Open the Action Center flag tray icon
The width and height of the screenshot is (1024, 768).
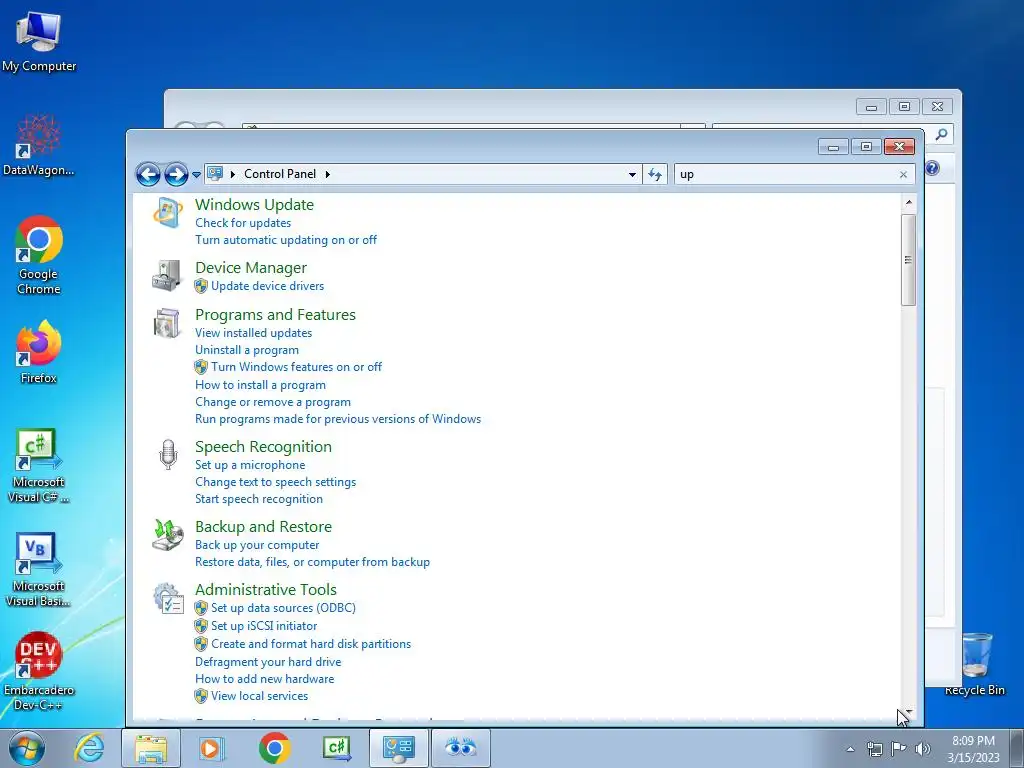point(899,749)
